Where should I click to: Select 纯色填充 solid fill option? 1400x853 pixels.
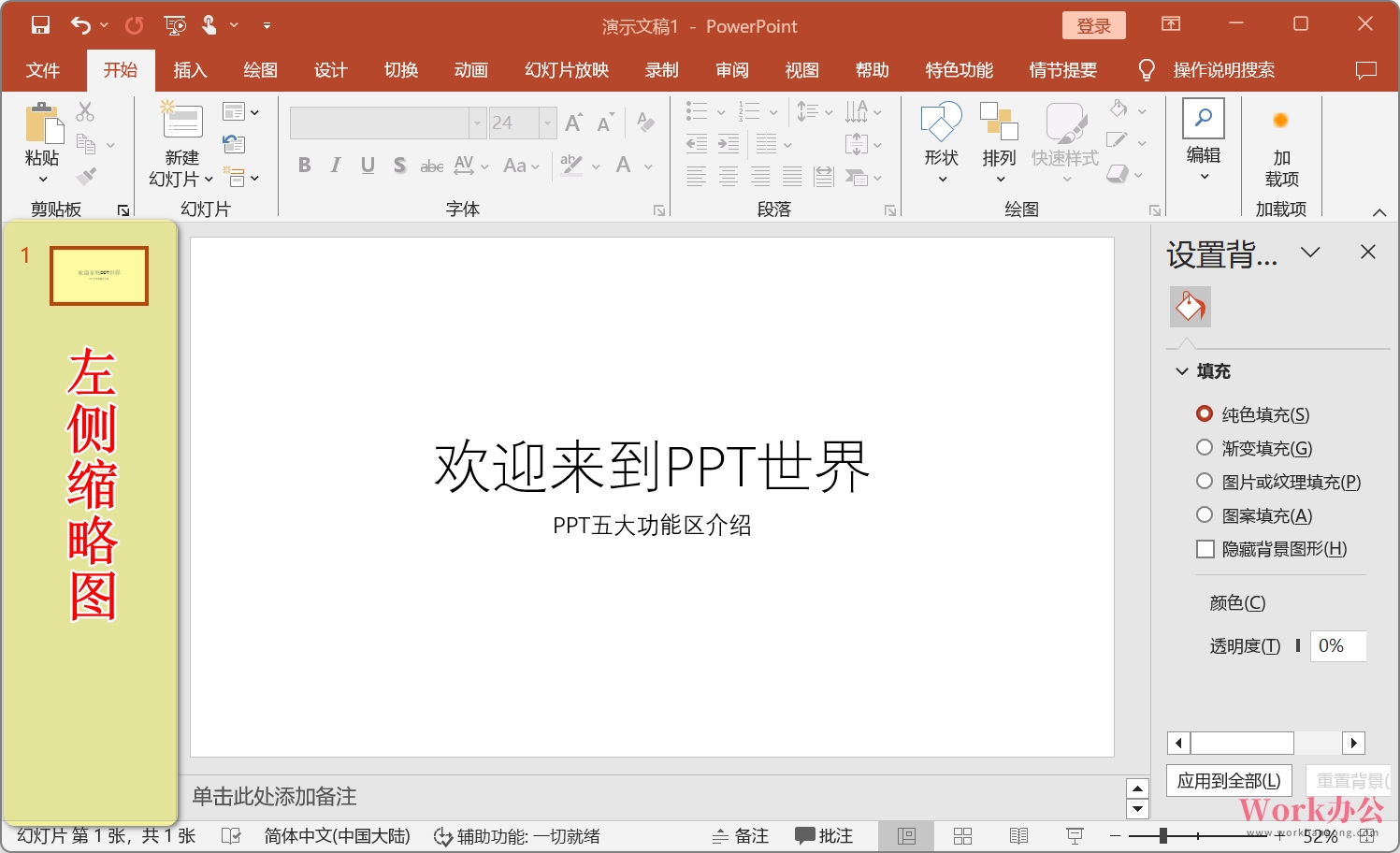pyautogui.click(x=1253, y=414)
